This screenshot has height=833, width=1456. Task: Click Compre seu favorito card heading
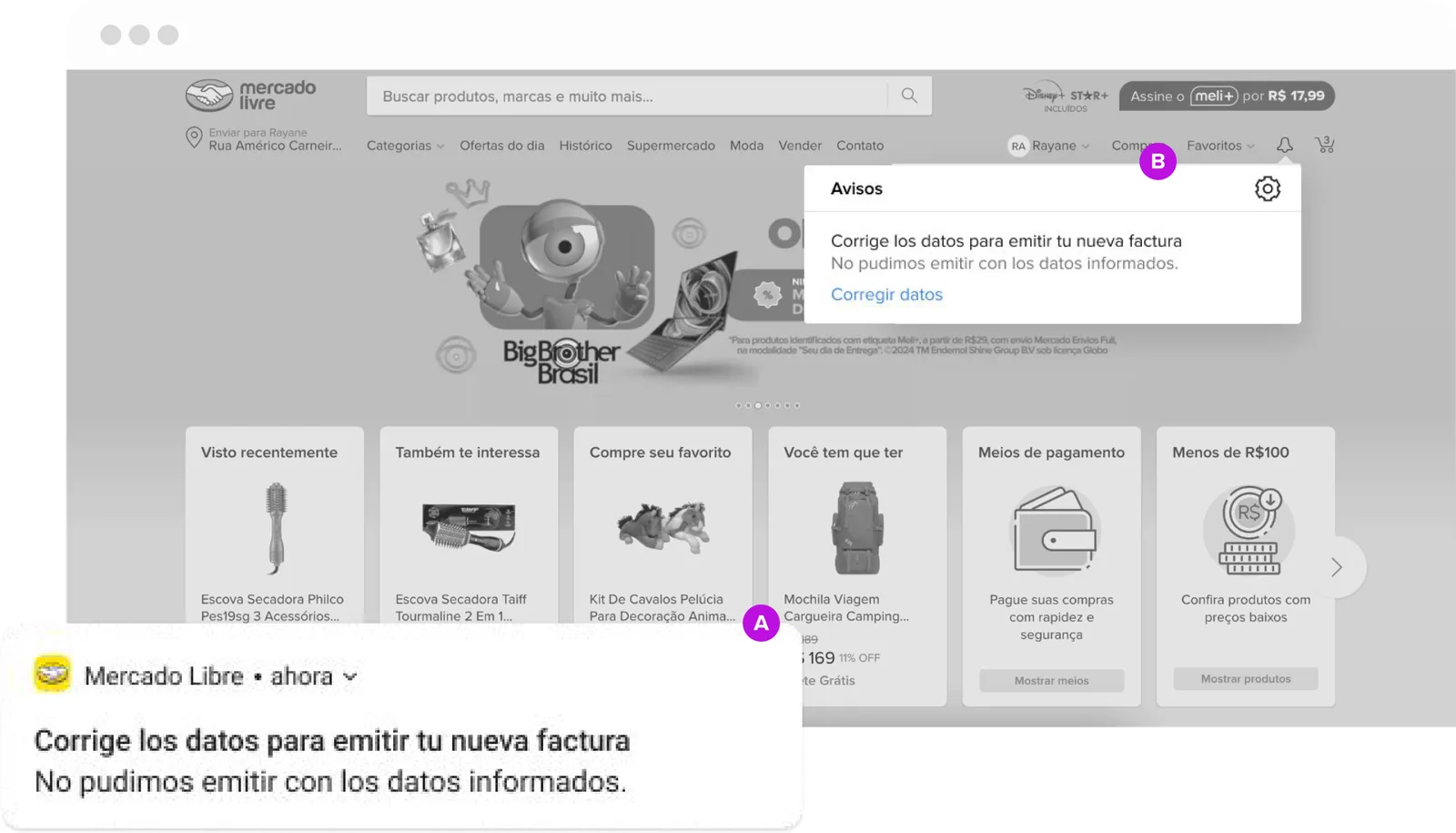tap(661, 452)
